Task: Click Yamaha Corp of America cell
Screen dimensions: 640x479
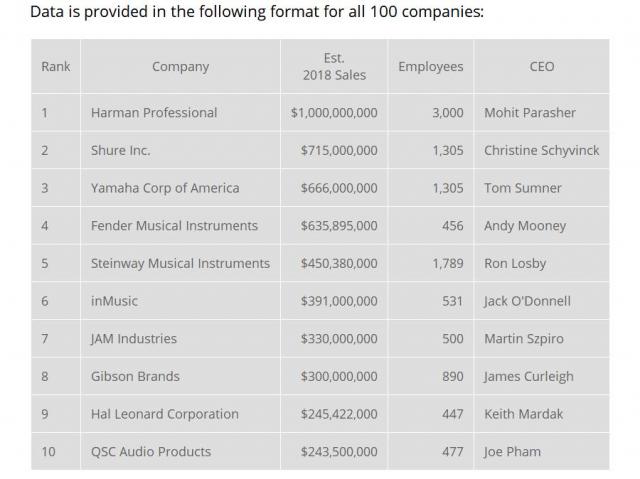Action: click(x=165, y=188)
